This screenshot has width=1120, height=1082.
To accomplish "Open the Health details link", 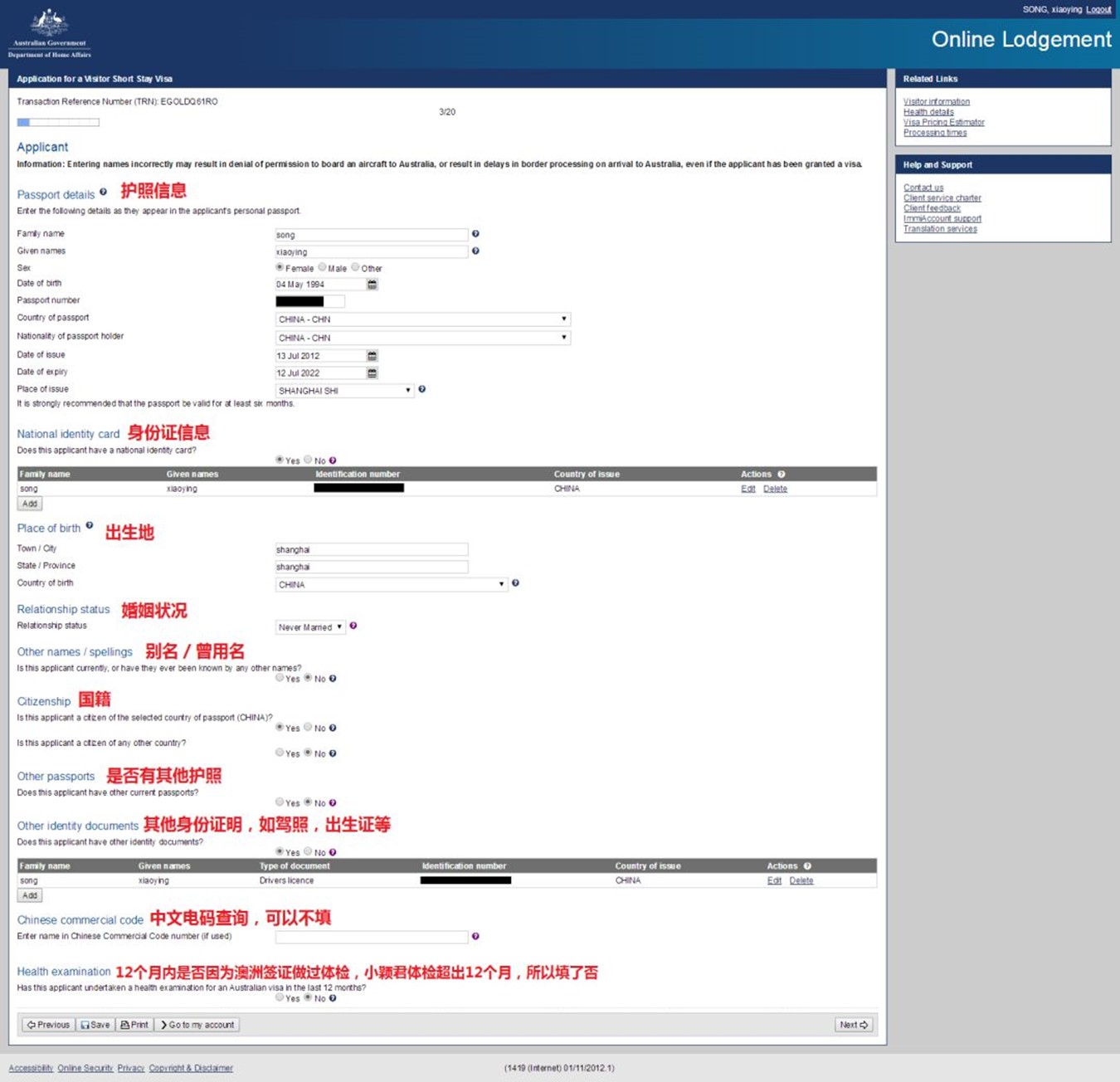I will (x=928, y=112).
